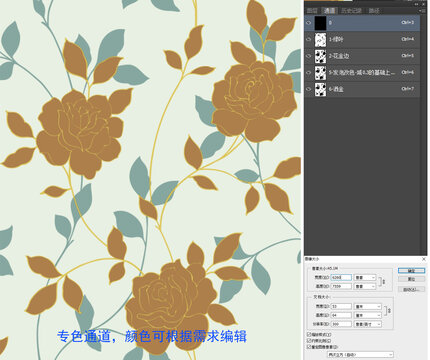Screen dimensions: 430x360
Task: Select the black thumbnail of the top channel
Action: (320, 23)
